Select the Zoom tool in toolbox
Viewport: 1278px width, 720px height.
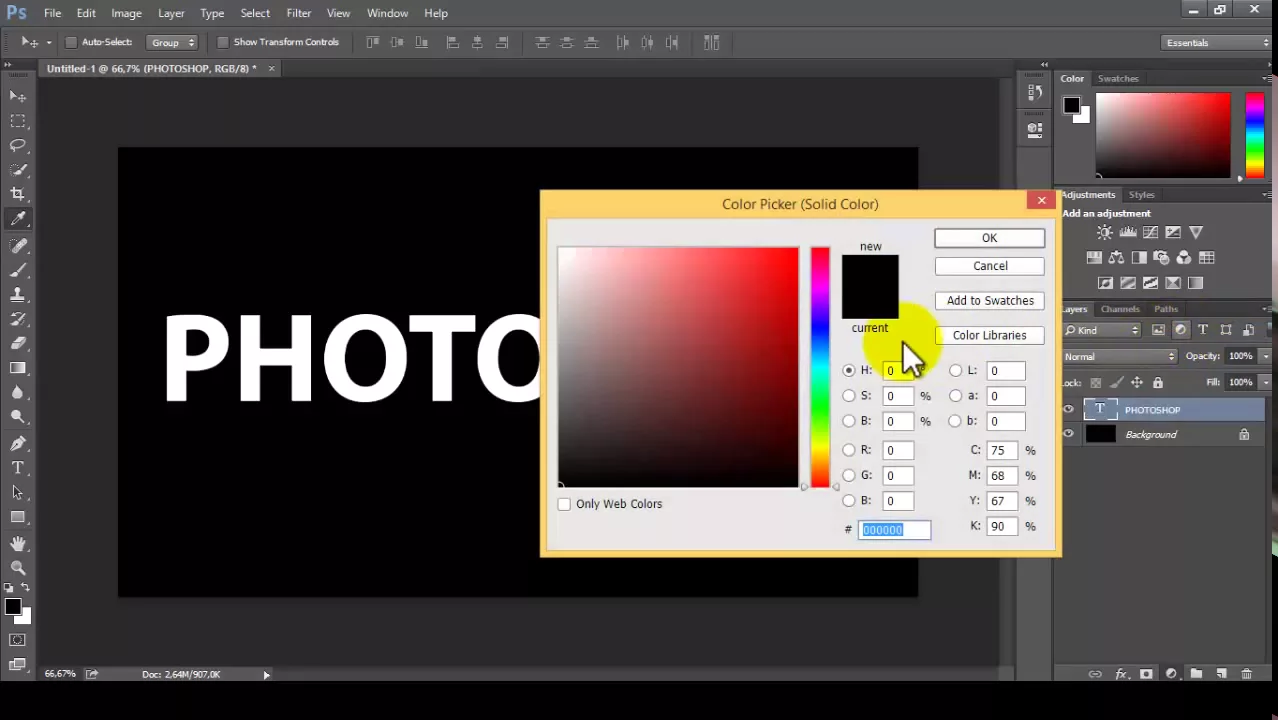pos(18,567)
